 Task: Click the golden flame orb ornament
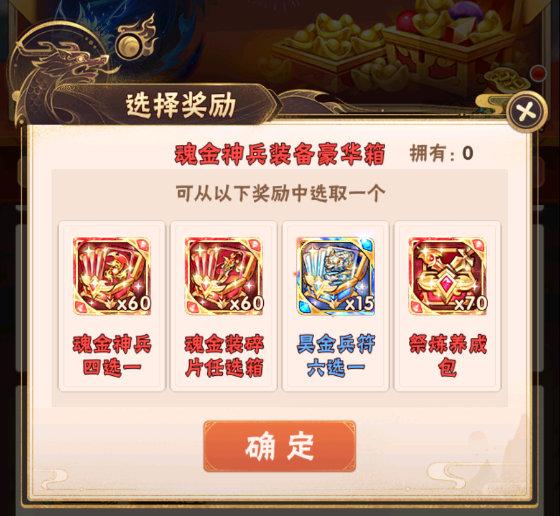[x=136, y=41]
